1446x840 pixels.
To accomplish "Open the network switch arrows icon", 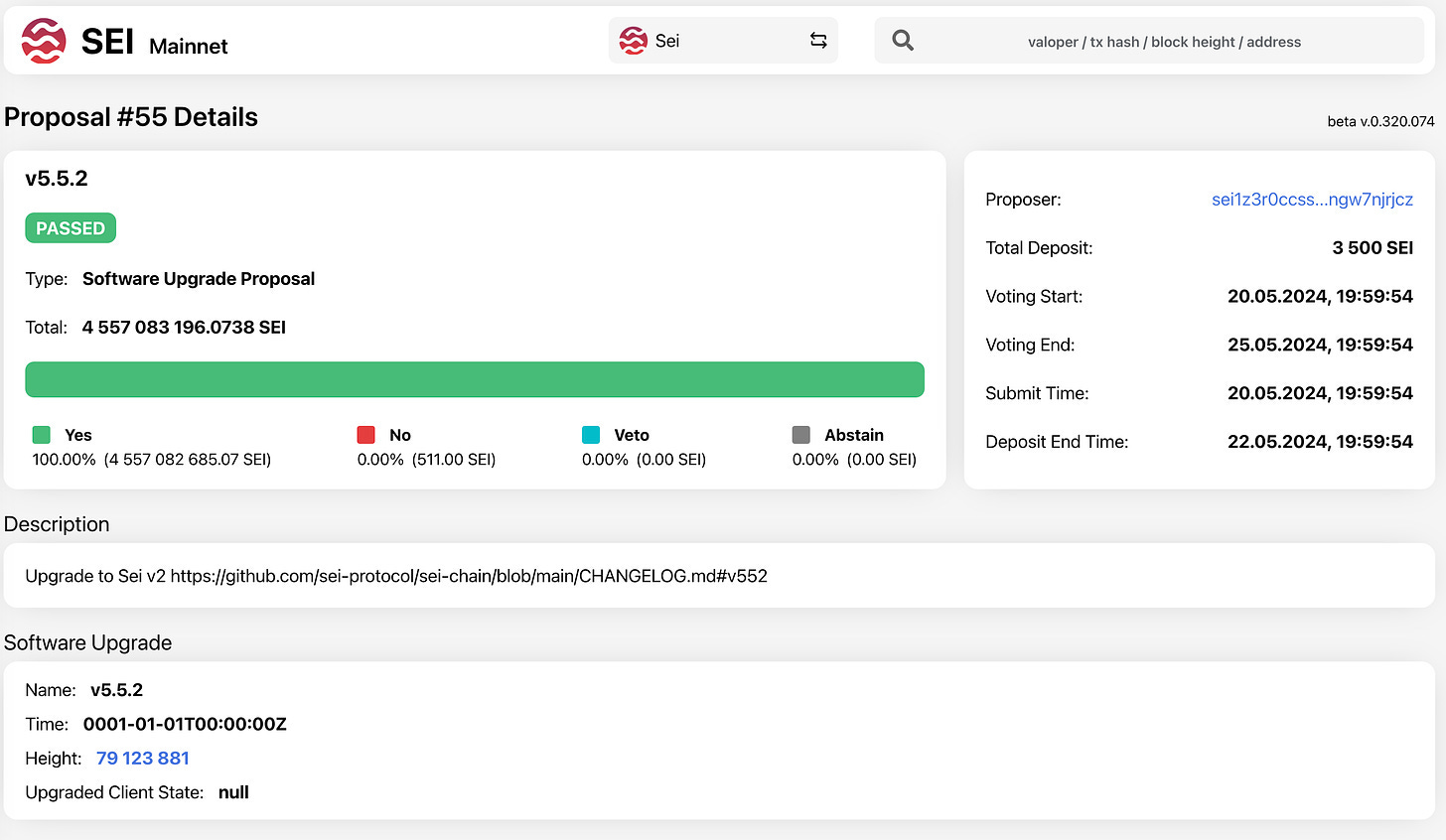I will coord(818,41).
